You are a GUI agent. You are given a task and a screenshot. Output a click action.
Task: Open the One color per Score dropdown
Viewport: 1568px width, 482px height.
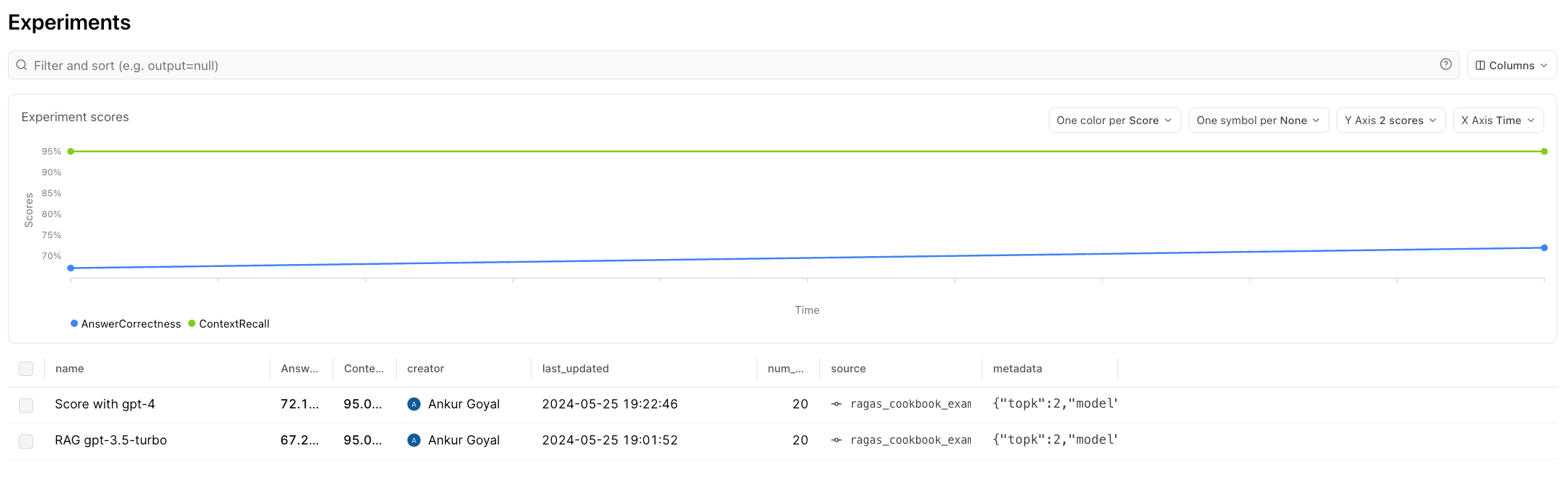tap(1114, 120)
